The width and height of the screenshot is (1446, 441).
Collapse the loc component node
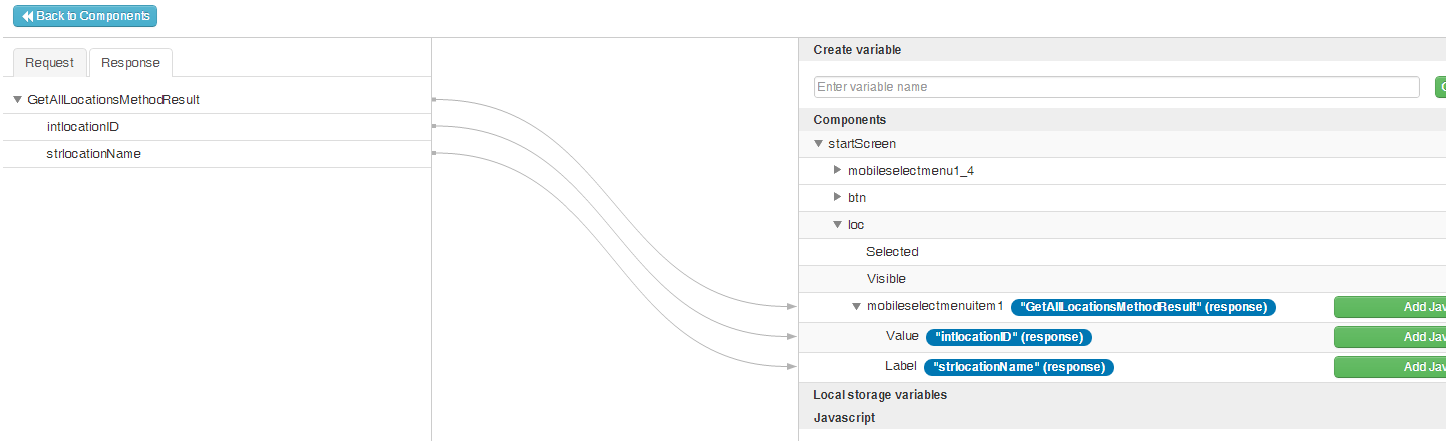pyautogui.click(x=838, y=225)
